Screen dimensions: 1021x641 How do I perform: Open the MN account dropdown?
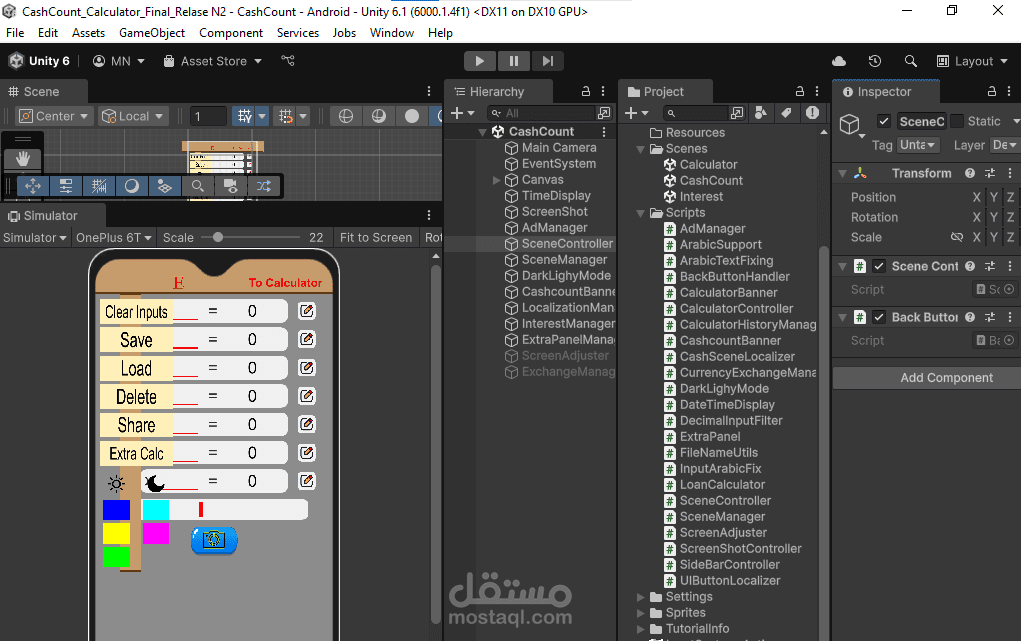point(119,61)
